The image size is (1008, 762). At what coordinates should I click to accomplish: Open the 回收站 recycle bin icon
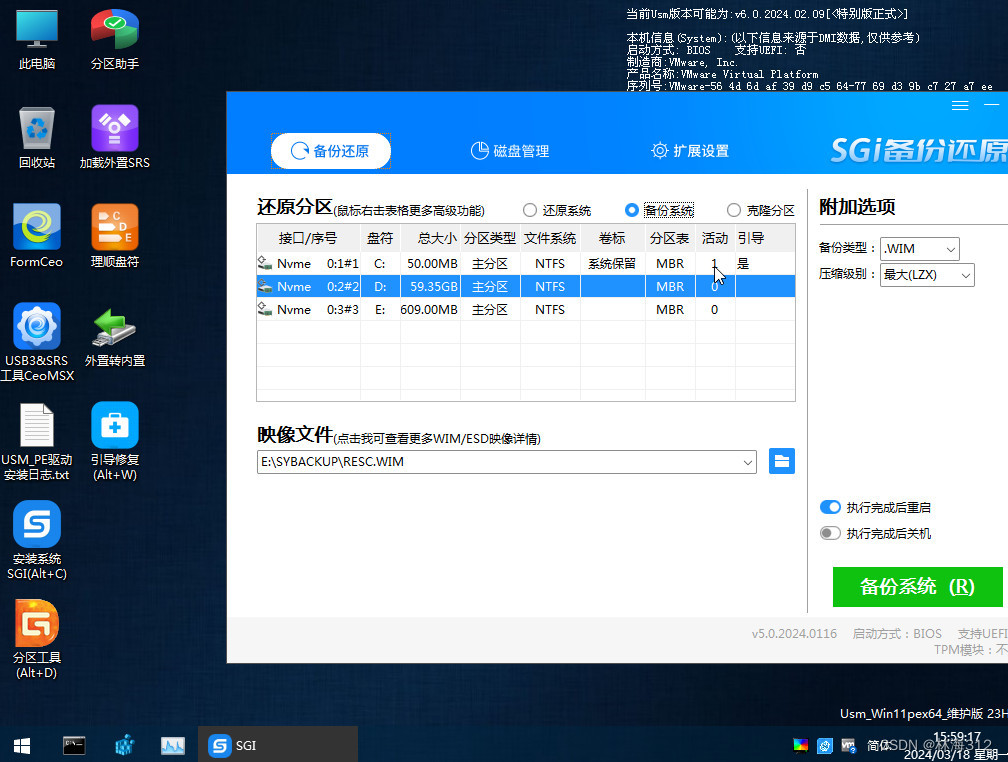37,138
